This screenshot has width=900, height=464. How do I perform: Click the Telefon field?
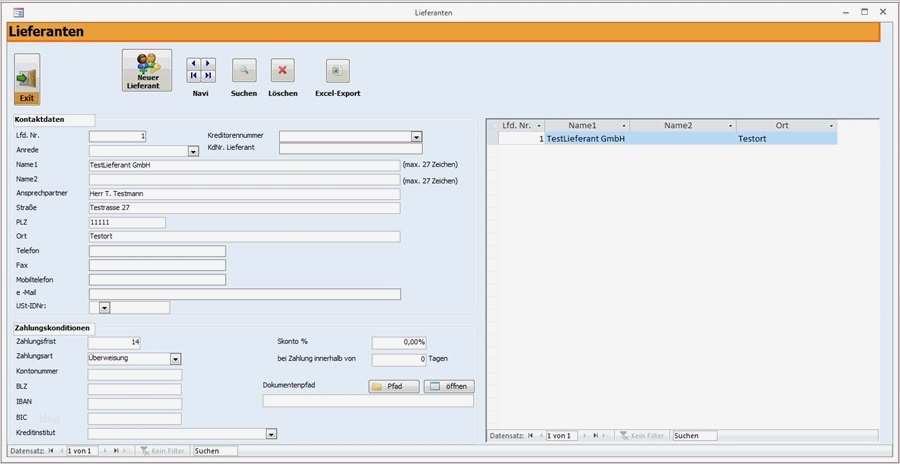pos(157,251)
